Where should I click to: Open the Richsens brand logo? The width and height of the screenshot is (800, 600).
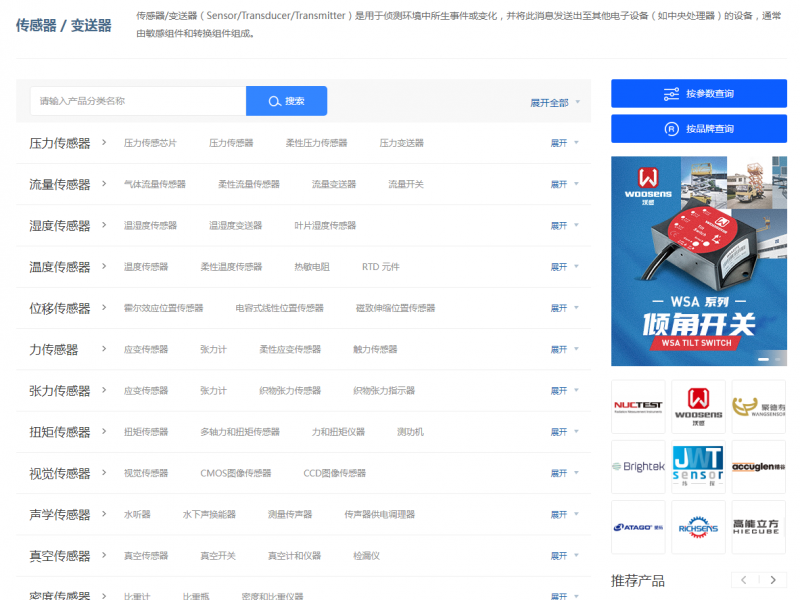pos(698,527)
